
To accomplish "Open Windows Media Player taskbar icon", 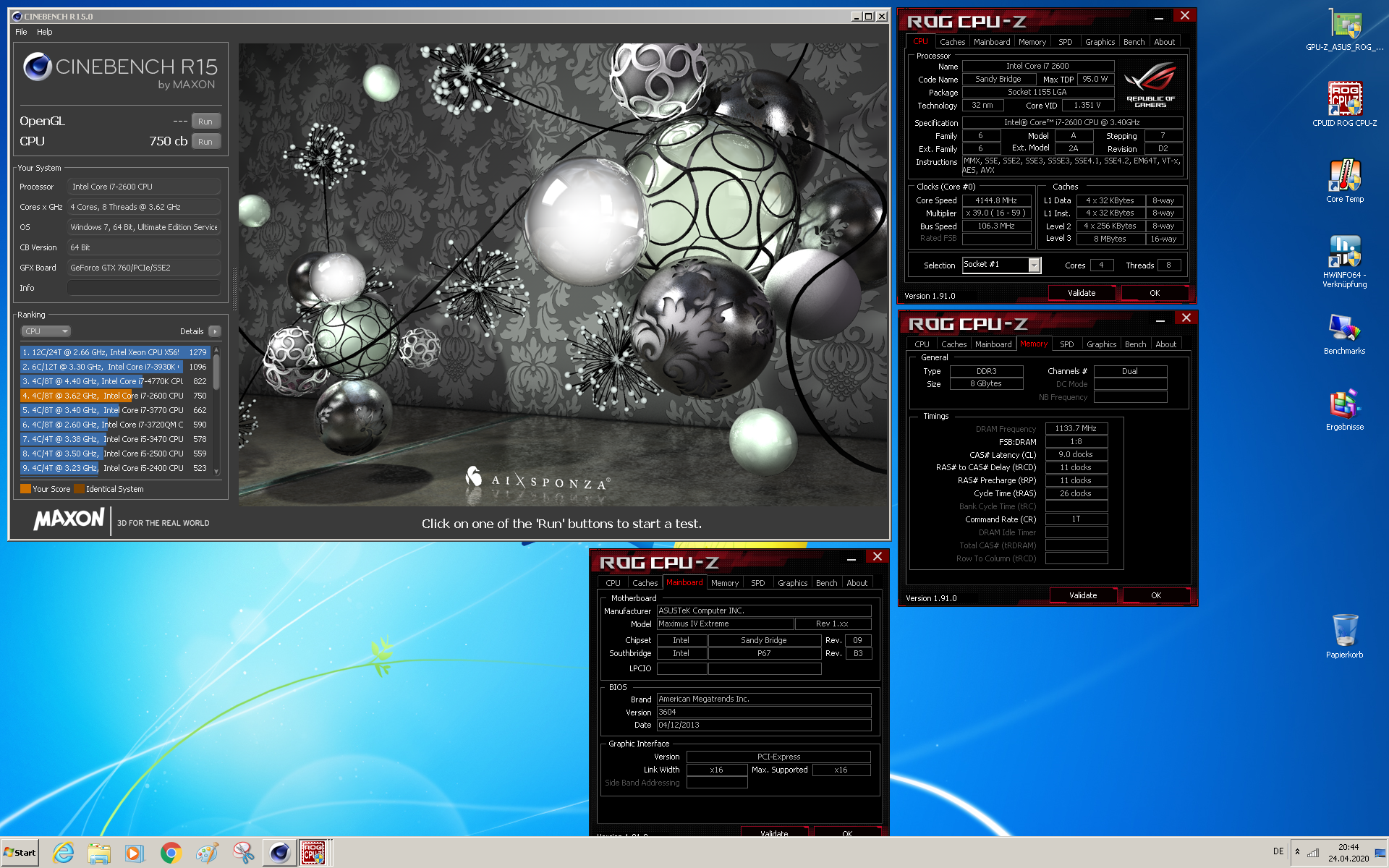I will [x=135, y=853].
